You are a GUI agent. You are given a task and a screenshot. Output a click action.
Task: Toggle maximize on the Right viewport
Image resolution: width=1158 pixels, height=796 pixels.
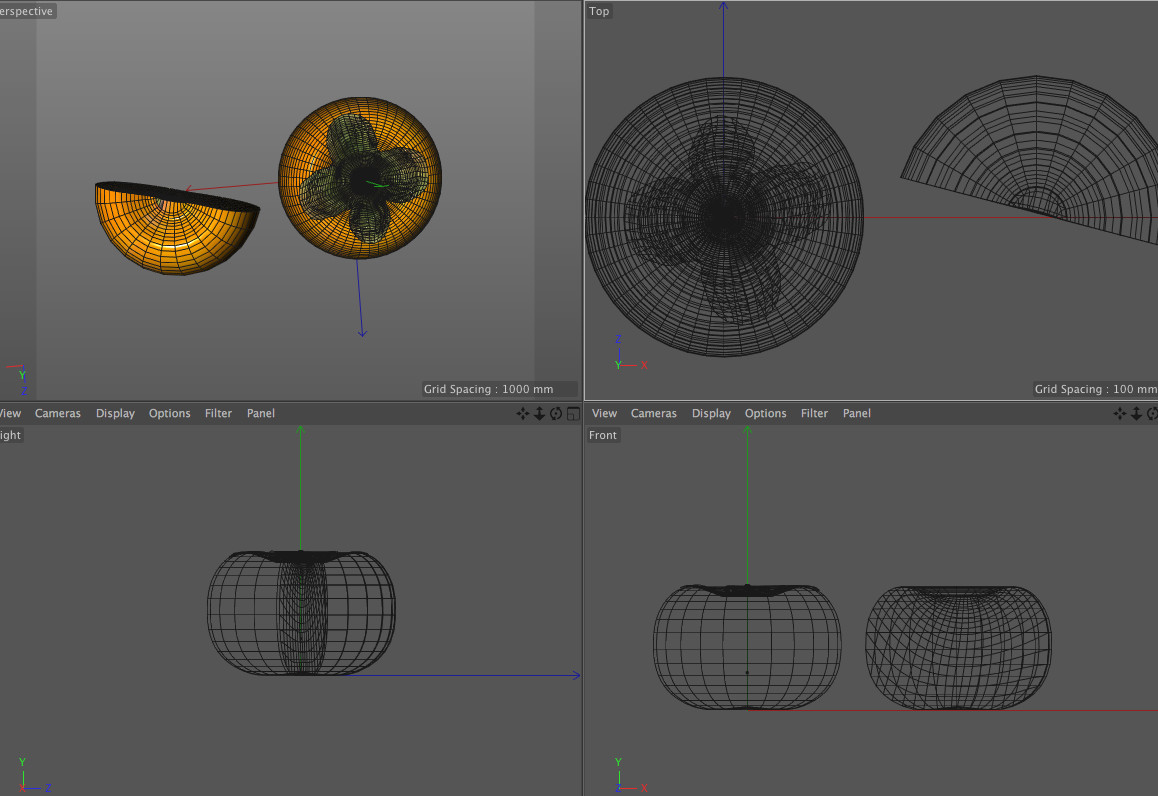pos(573,414)
